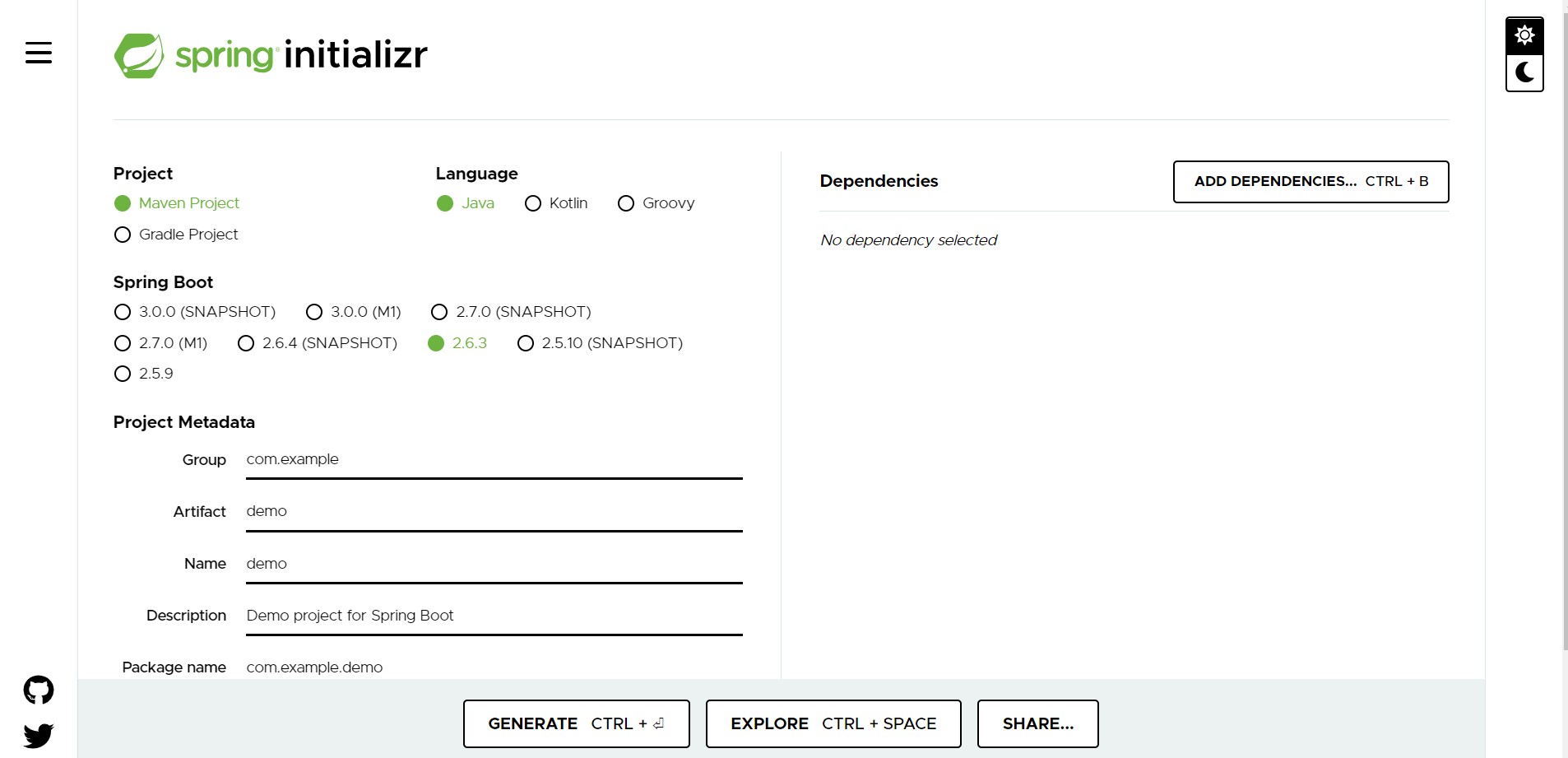Open the hamburger side menu
1568x758 pixels.
39,53
